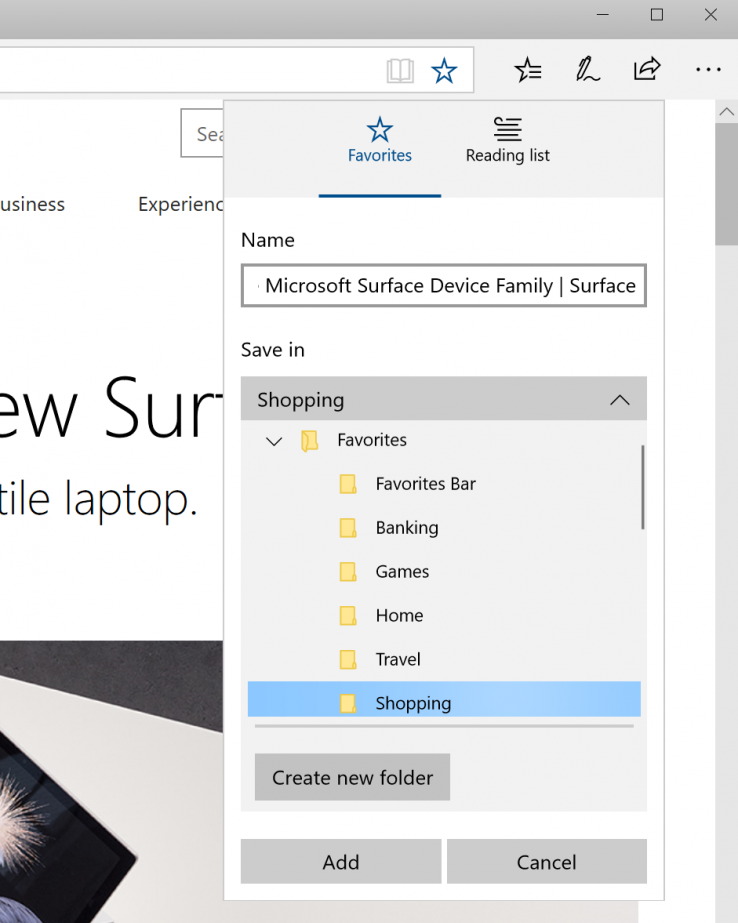Click the page Search box
The image size is (738, 923).
[x=202, y=134]
